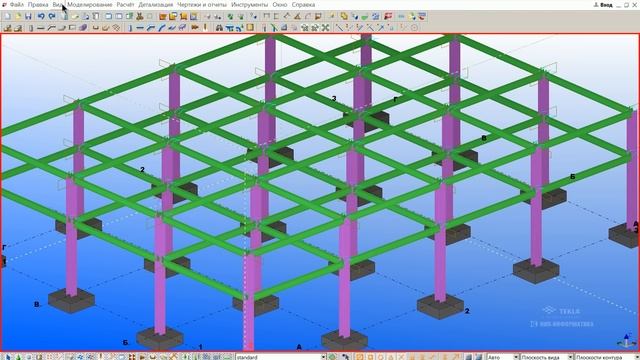Toggle snap to points switch
The height and width of the screenshot is (360, 640).
coord(359,357)
